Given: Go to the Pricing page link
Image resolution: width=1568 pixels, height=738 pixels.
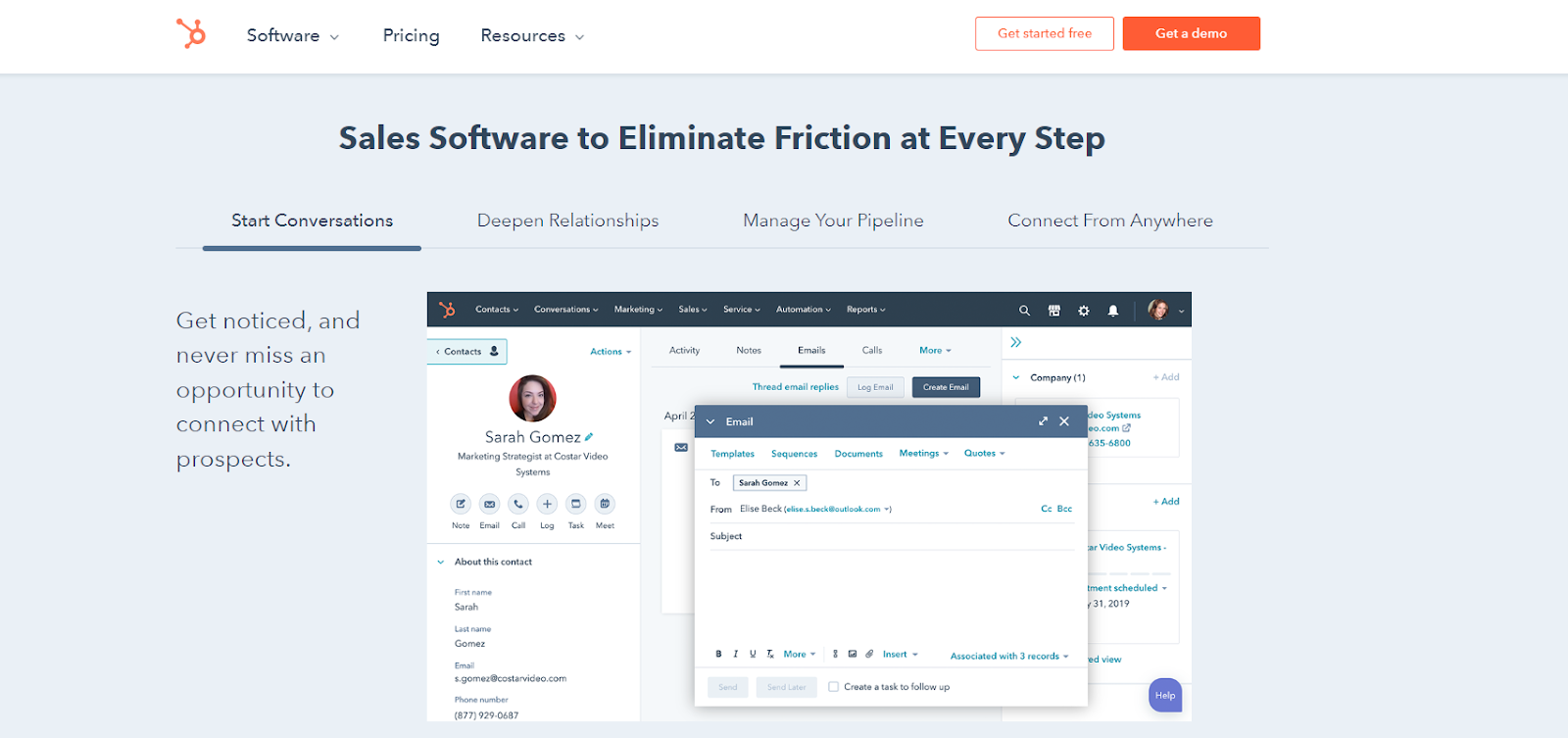Looking at the screenshot, I should [411, 35].
